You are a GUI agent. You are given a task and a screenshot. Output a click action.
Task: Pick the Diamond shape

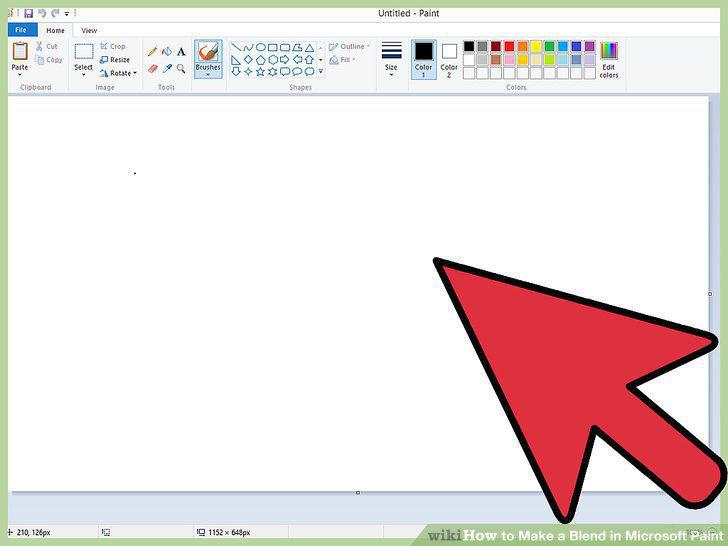[x=248, y=60]
